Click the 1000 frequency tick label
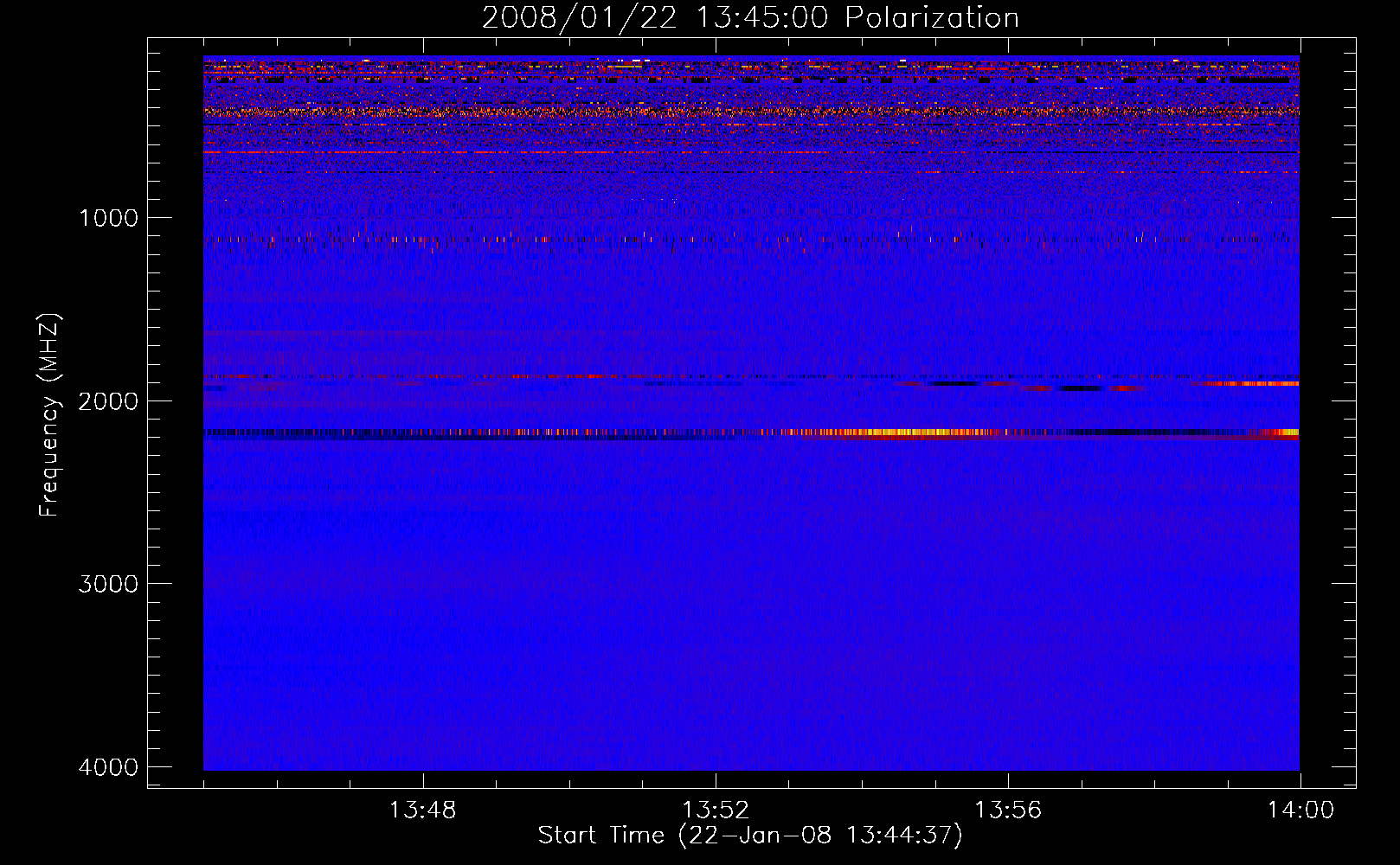This screenshot has width=1400, height=865. tap(108, 217)
